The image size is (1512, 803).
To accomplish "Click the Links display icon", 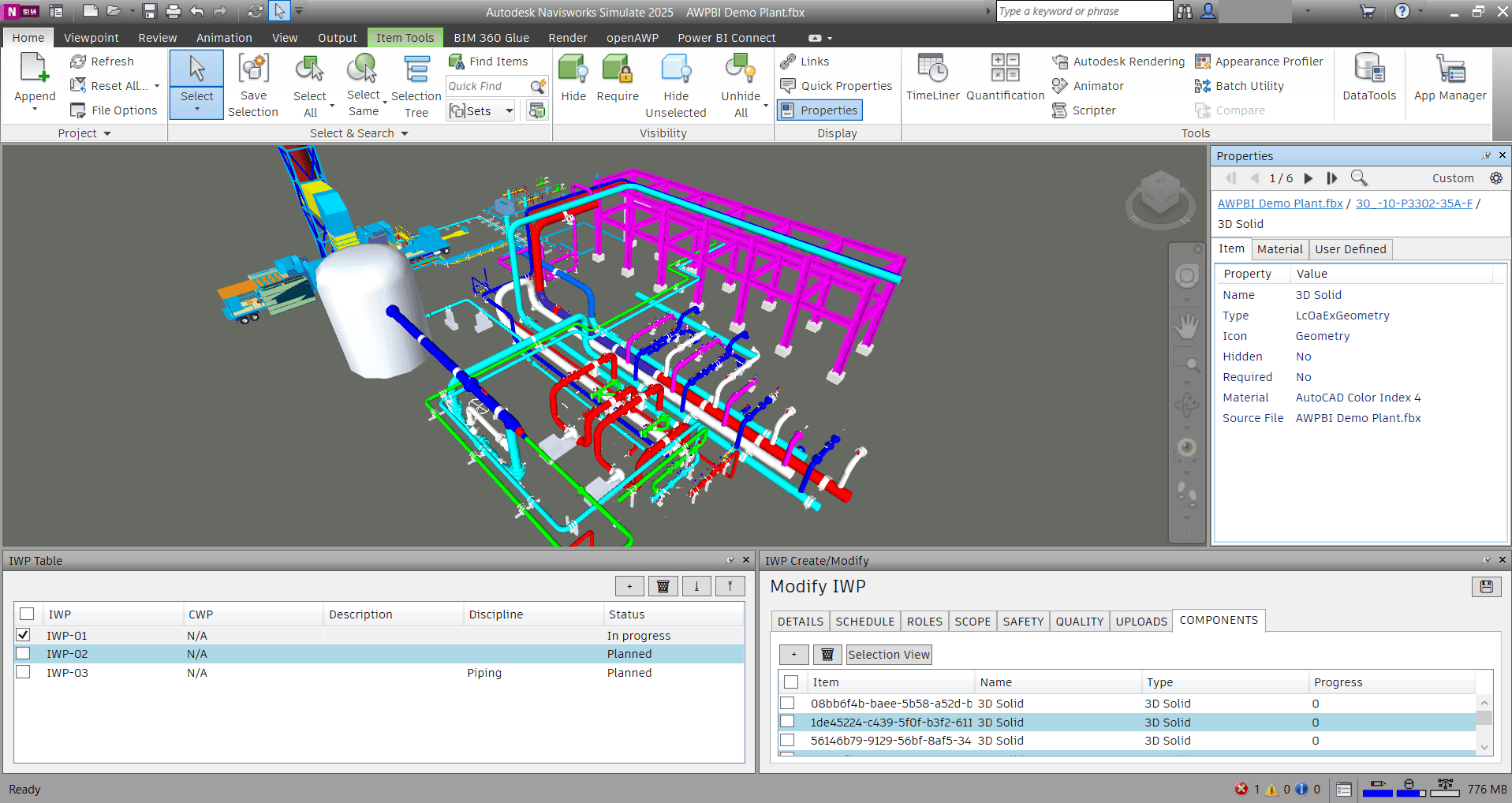I will point(788,62).
